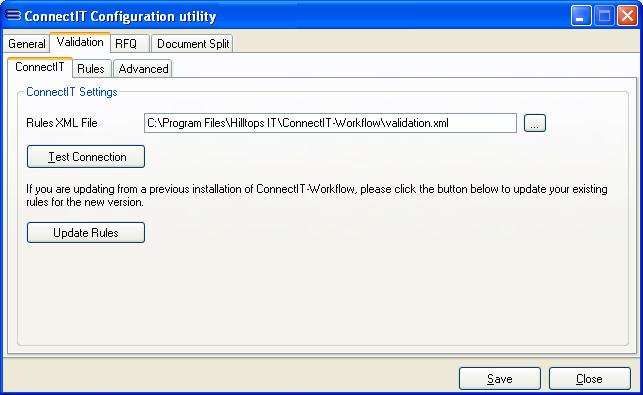643x395 pixels.
Task: Open the General tab
Action: [27, 43]
